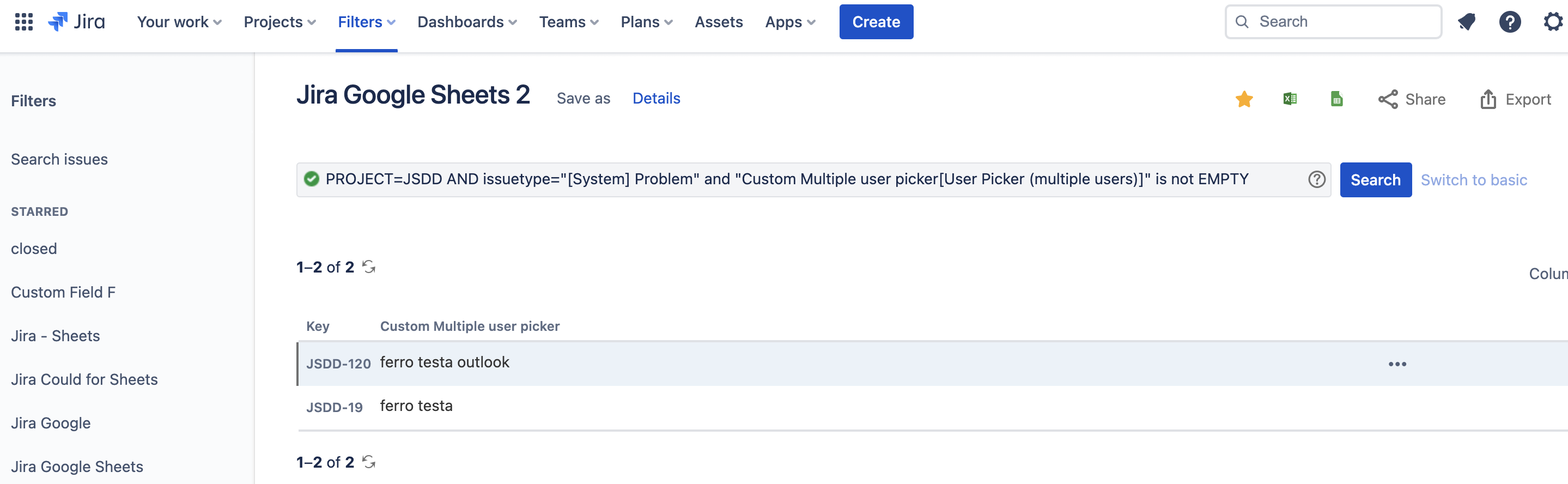Click into the JQL query field
The height and width of the screenshot is (484, 1568).
click(x=813, y=180)
